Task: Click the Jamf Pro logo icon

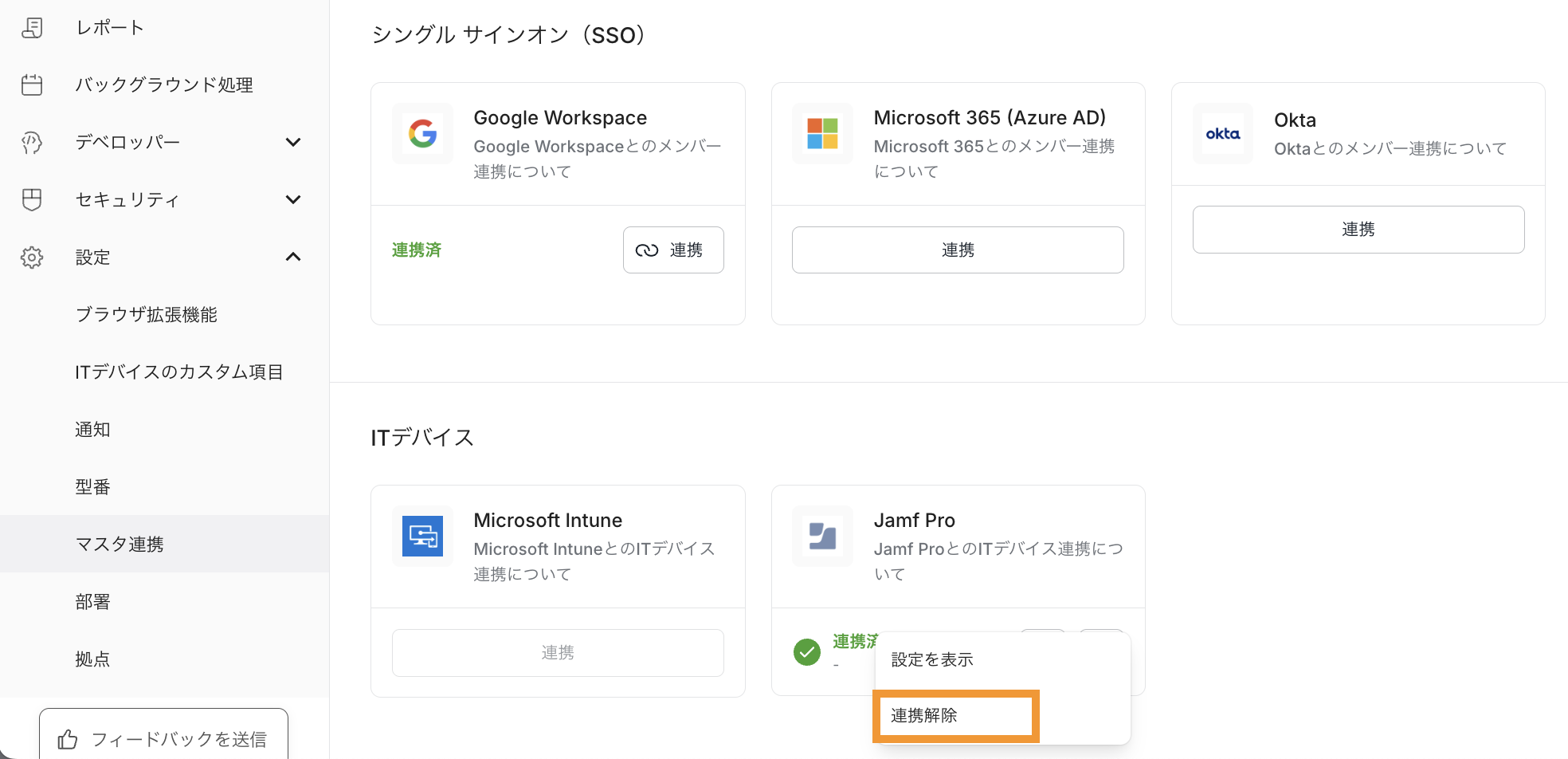Action: click(x=822, y=537)
